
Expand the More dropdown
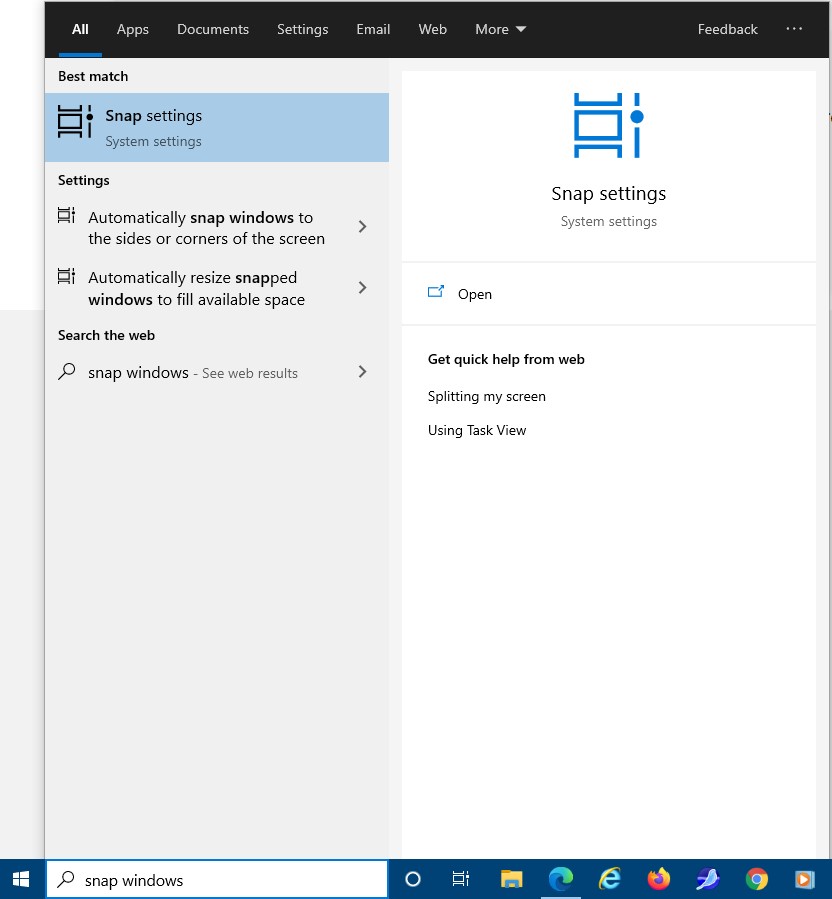500,29
